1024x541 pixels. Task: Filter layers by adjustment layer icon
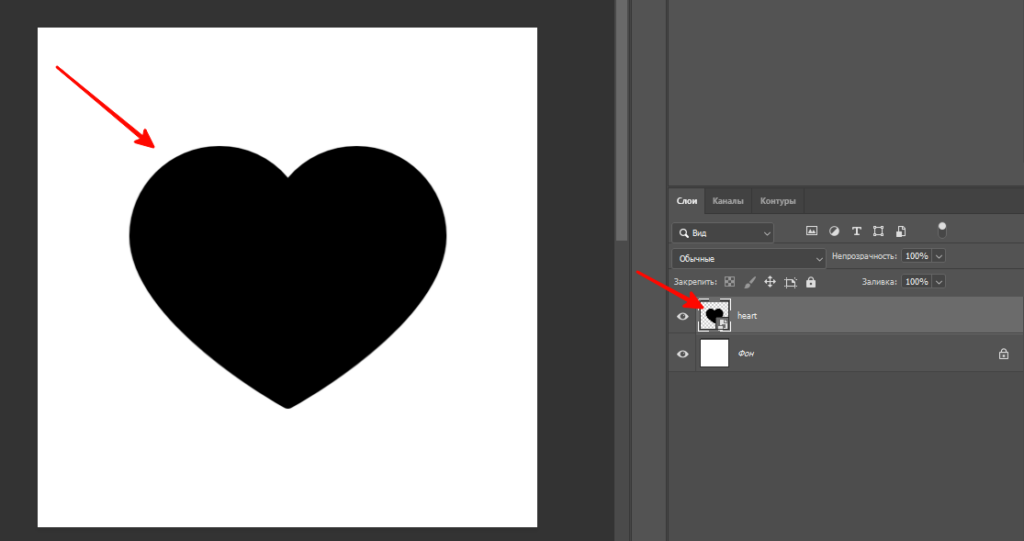(834, 231)
